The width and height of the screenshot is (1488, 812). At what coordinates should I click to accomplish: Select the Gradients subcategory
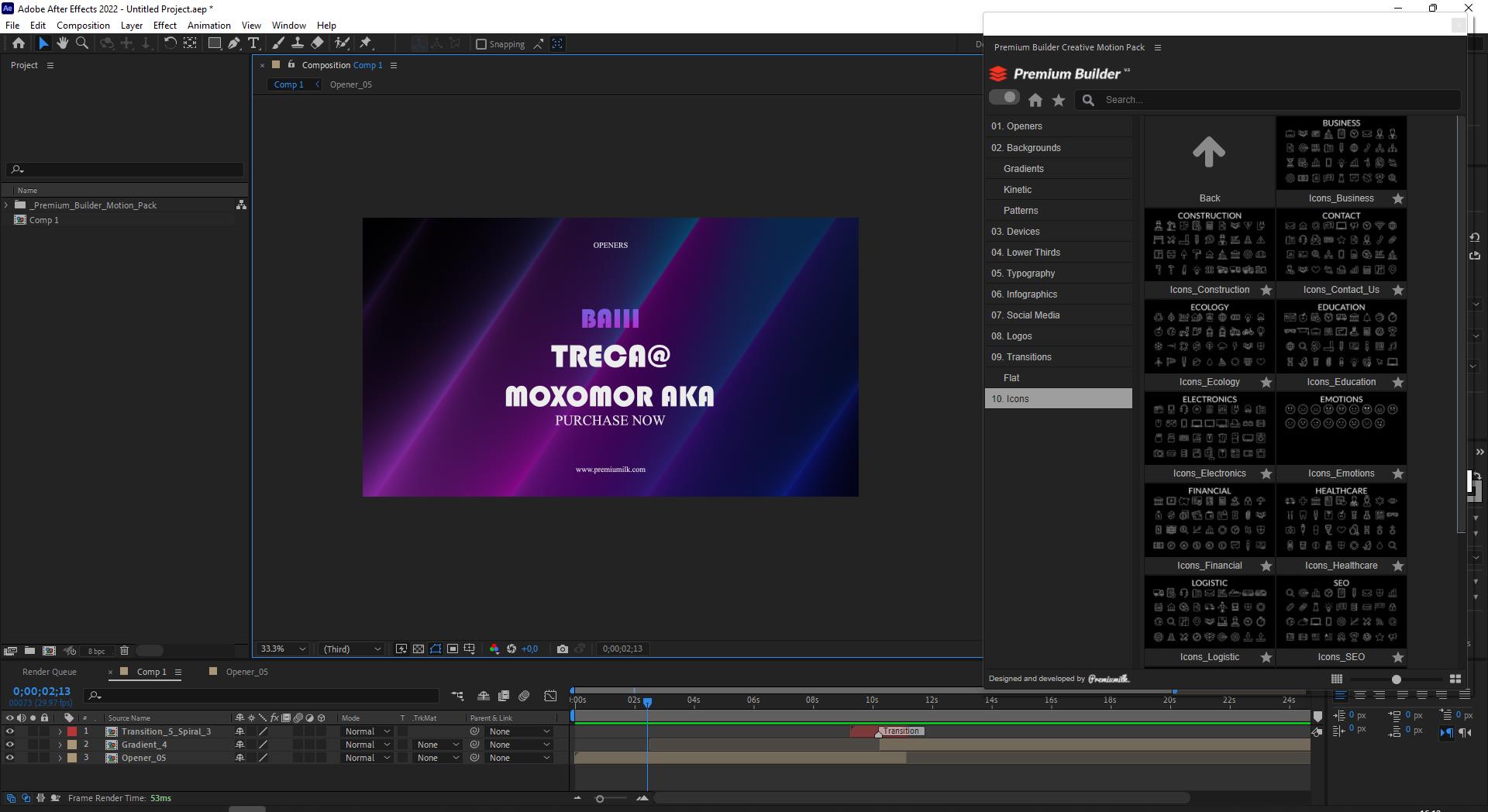tap(1058, 169)
